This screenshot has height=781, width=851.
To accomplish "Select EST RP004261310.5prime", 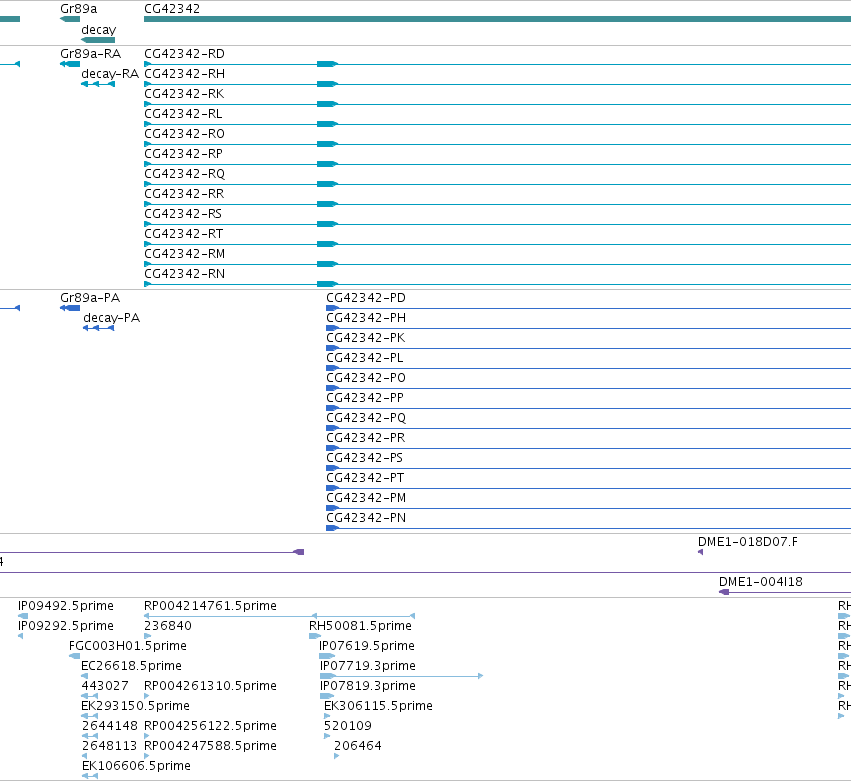I will coord(211,686).
